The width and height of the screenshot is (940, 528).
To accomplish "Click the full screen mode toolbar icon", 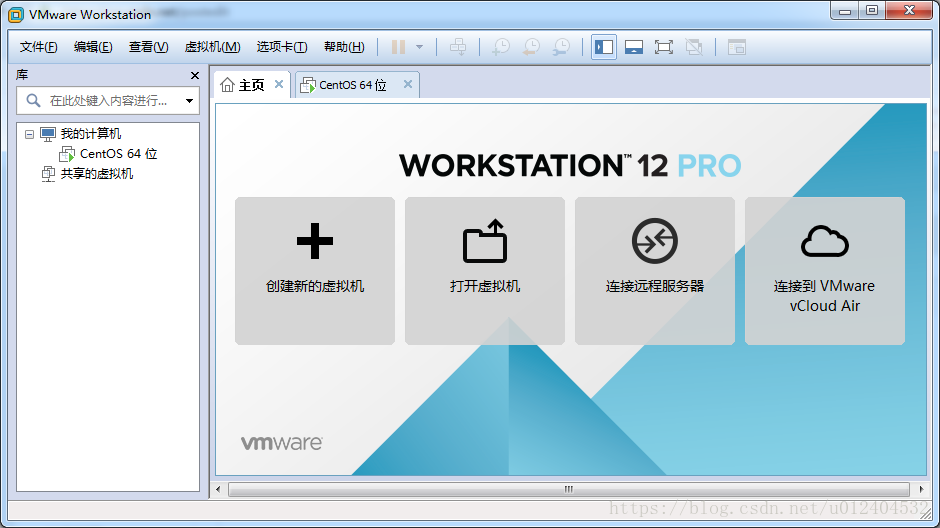I will pos(664,47).
